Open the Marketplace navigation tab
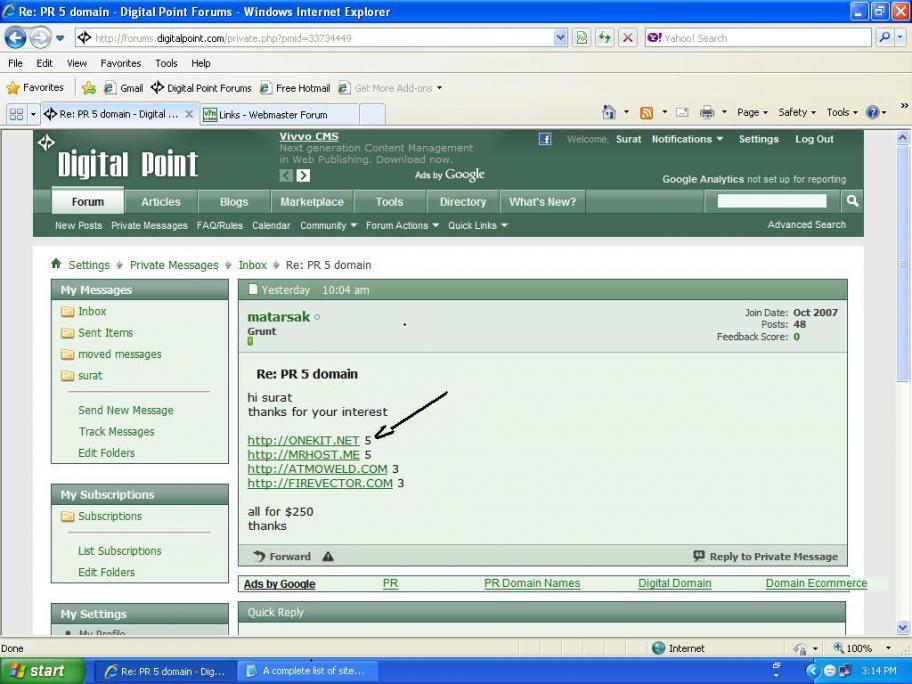This screenshot has height=684, width=912. pyautogui.click(x=312, y=202)
